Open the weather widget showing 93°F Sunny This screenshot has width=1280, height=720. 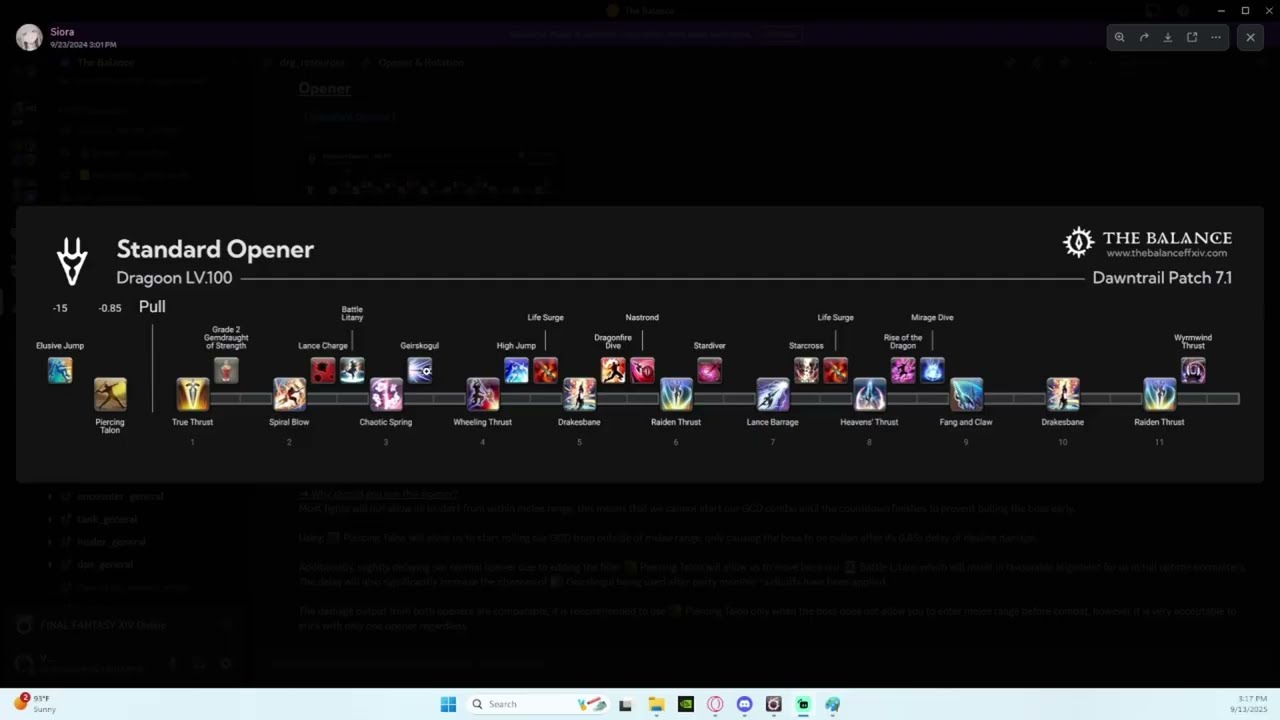click(36, 703)
